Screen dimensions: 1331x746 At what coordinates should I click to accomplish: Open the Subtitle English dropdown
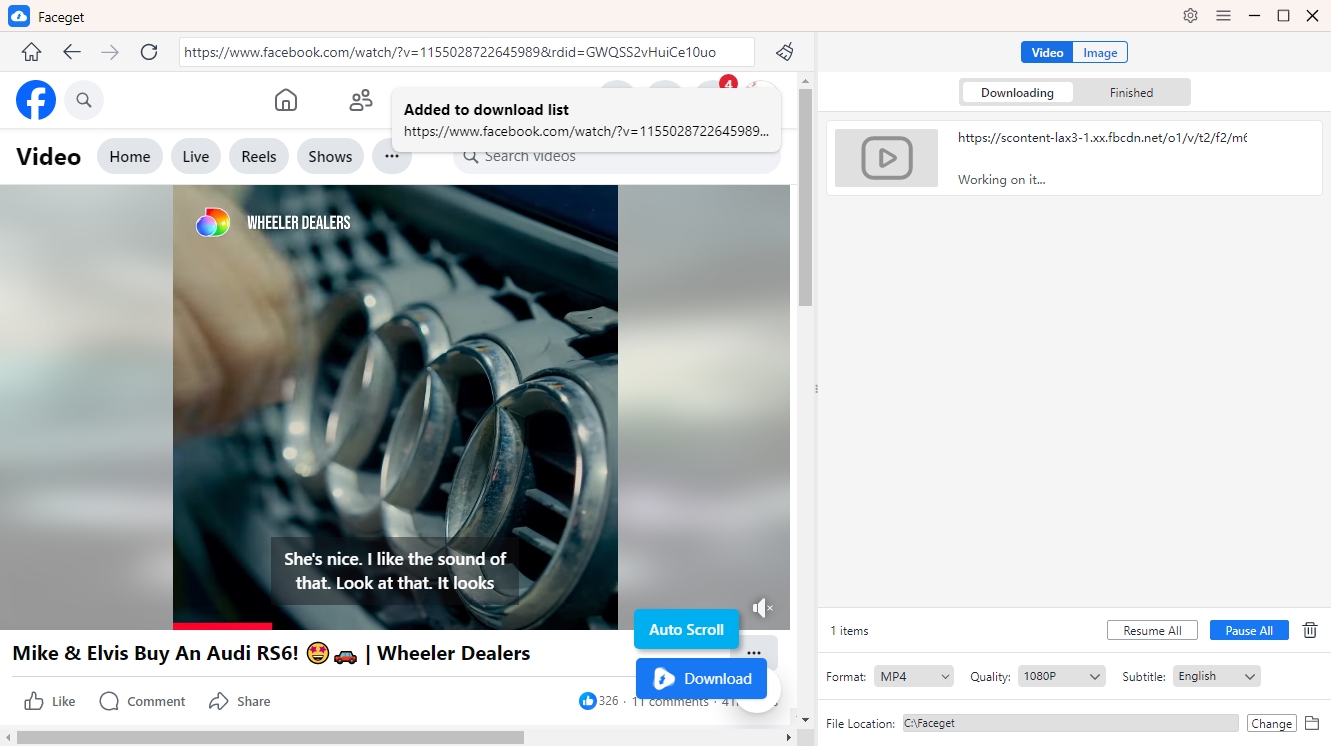1216,677
